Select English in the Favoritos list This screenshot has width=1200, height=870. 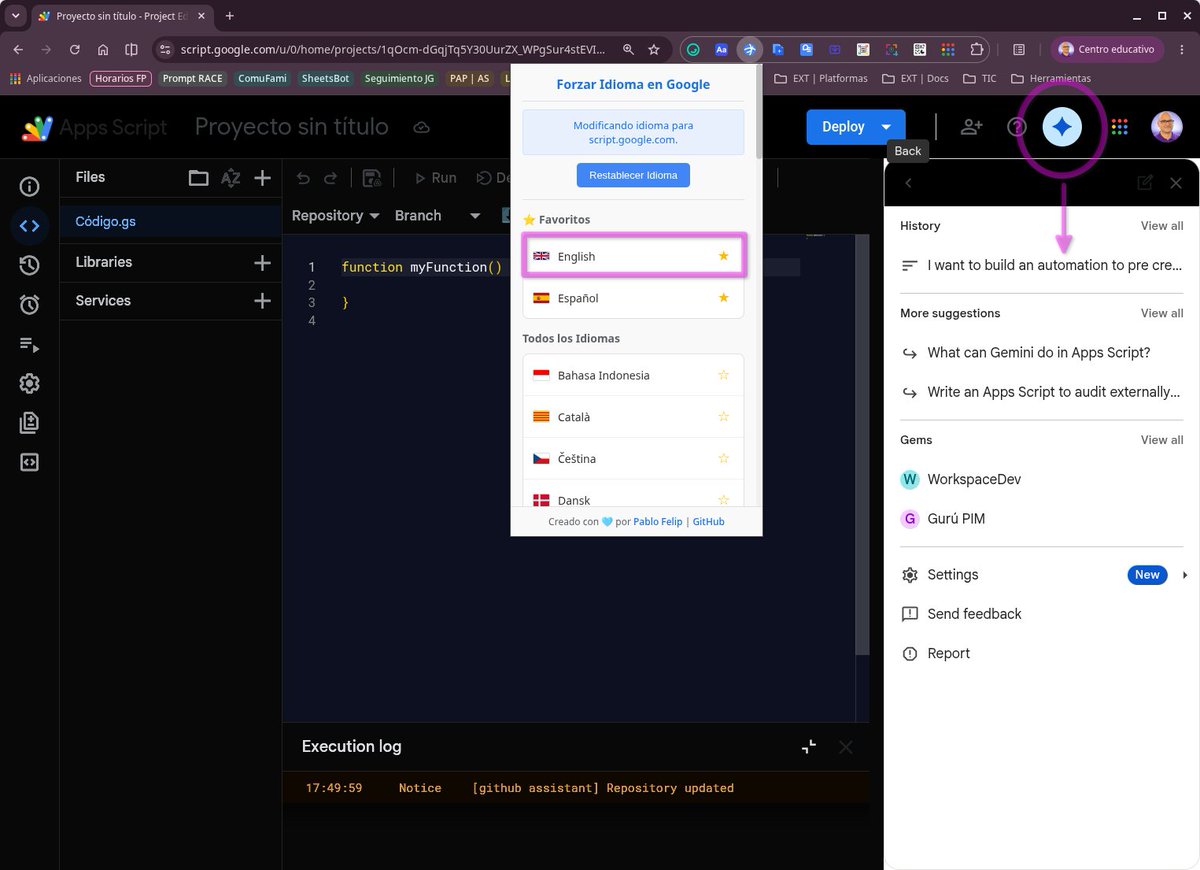tap(633, 257)
